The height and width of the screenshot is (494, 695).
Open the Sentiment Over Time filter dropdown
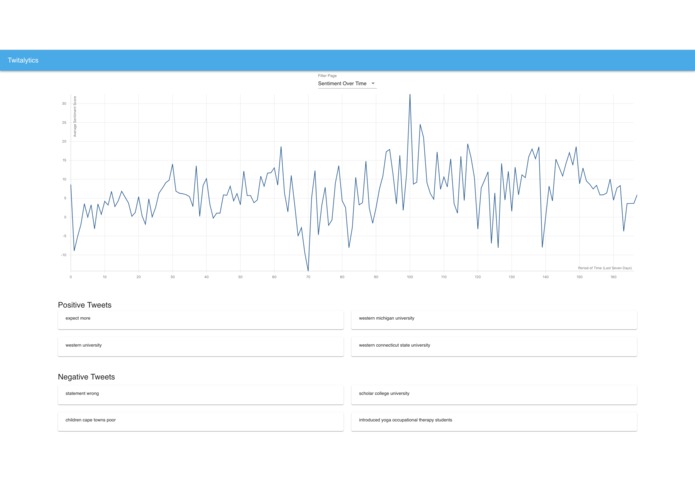347,83
